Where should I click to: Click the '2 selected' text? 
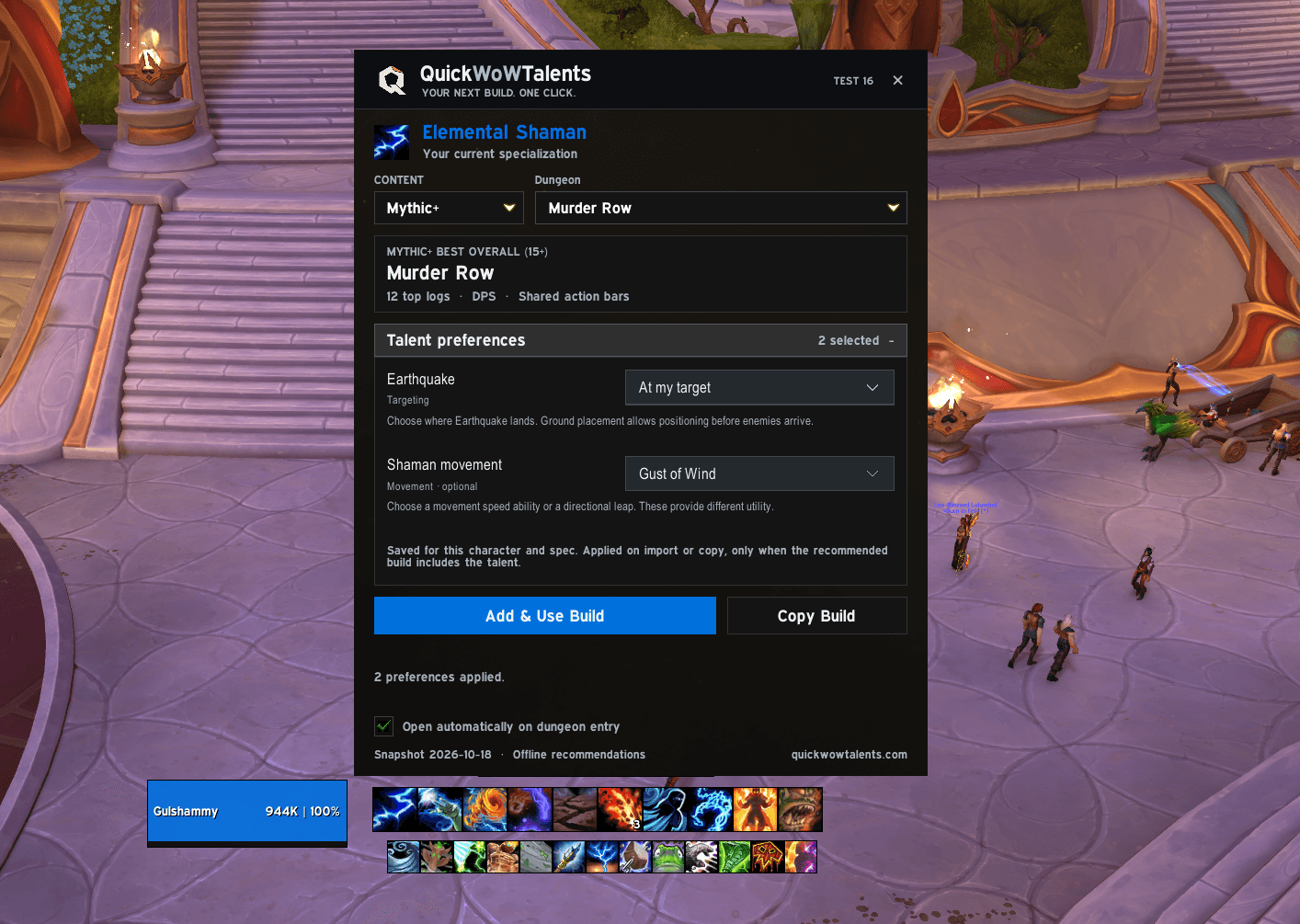click(x=849, y=340)
